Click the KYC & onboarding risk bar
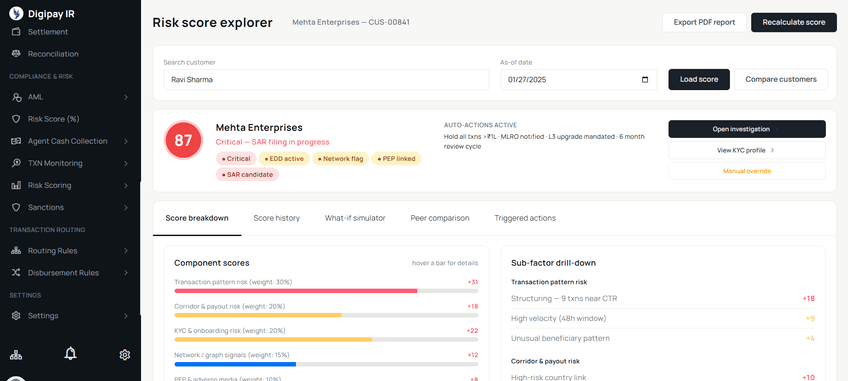848x381 pixels. pos(326,339)
